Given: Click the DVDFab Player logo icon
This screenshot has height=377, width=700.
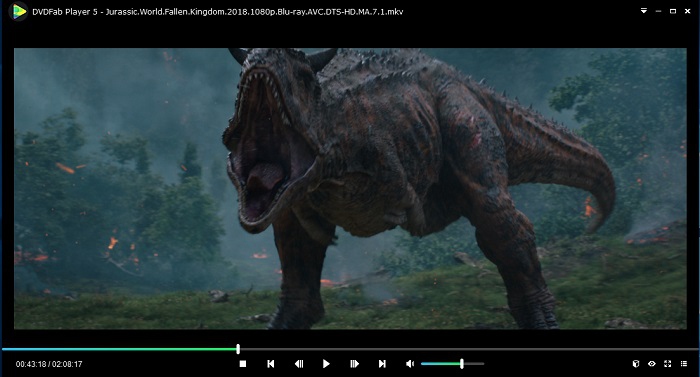Looking at the screenshot, I should click(x=19, y=12).
